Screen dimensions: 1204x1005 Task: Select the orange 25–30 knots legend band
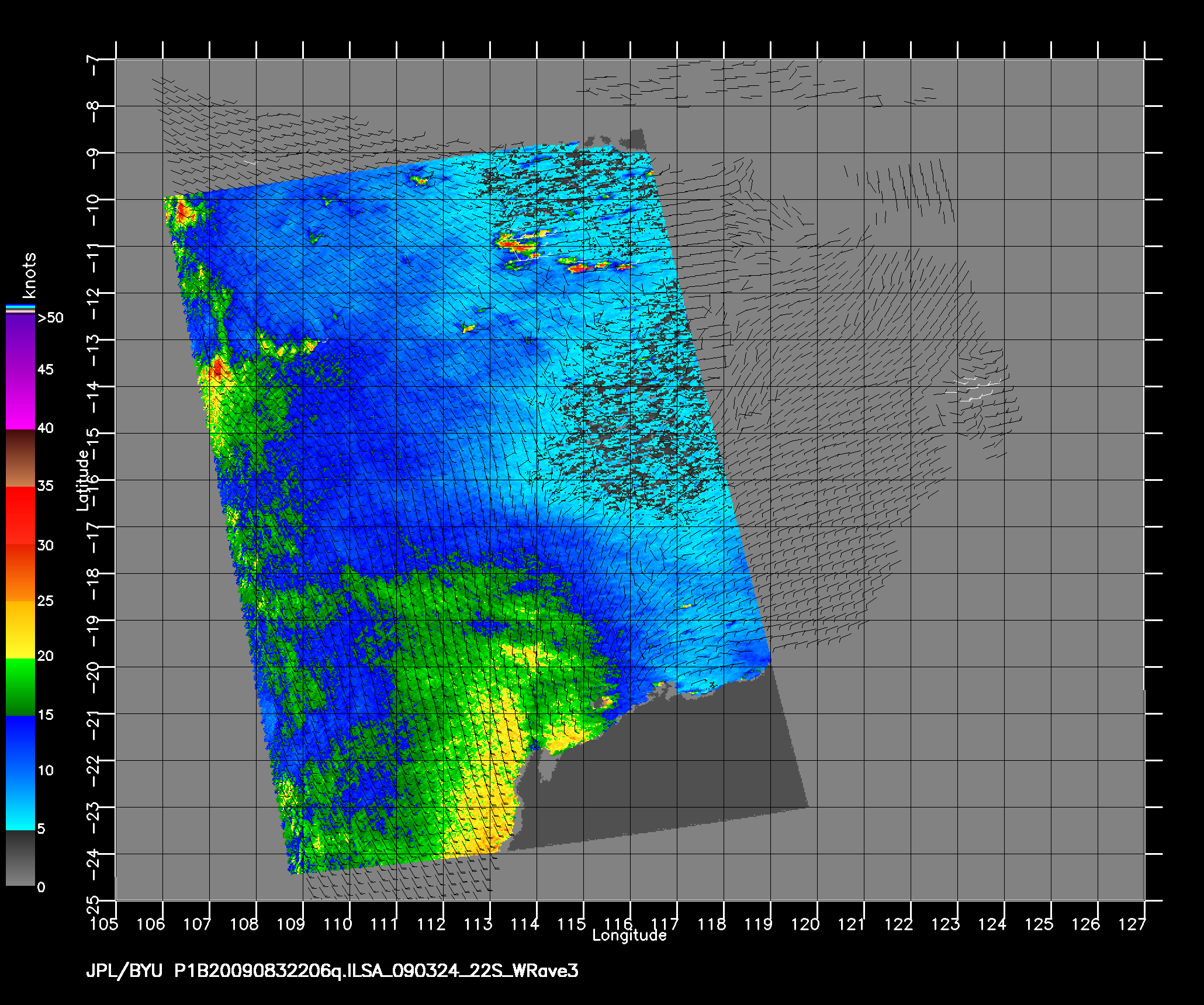coord(20,573)
